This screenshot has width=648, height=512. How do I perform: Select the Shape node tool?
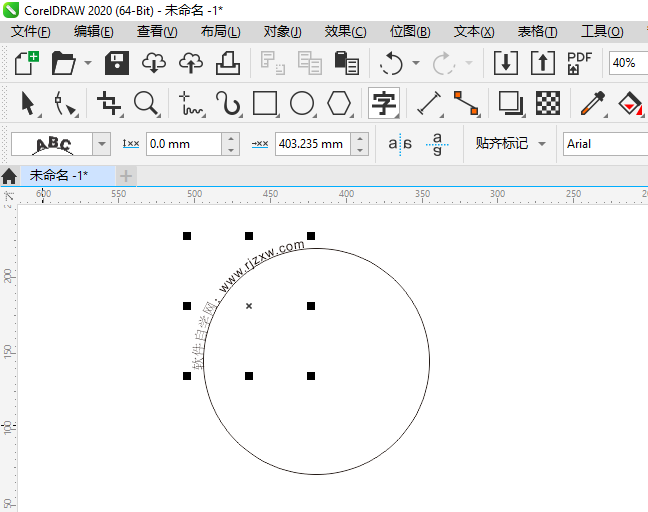pos(65,103)
